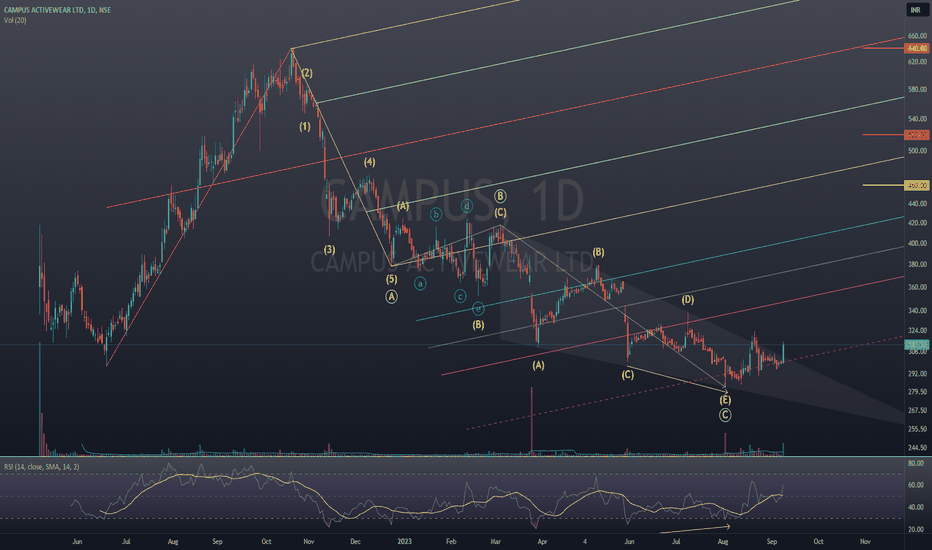
Task: Select the yellow horizontal line at 460.00
Action: point(883,186)
